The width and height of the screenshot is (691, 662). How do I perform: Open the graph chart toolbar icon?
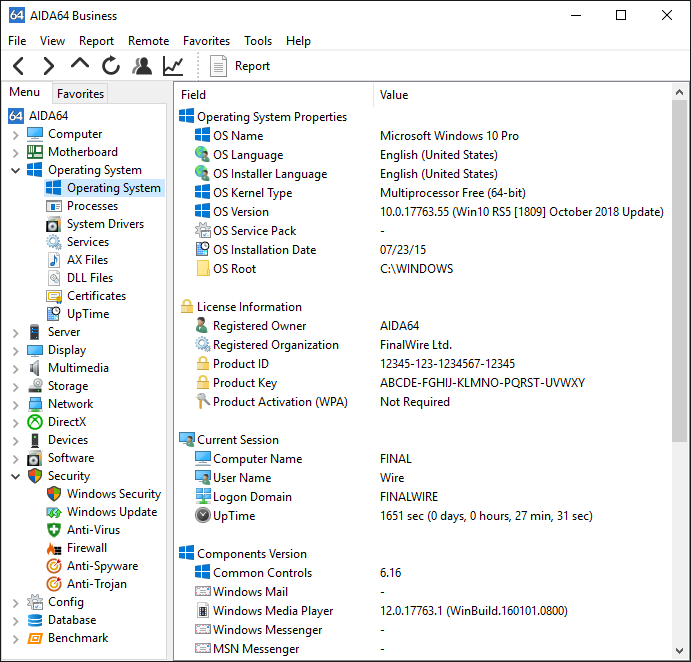(x=173, y=66)
